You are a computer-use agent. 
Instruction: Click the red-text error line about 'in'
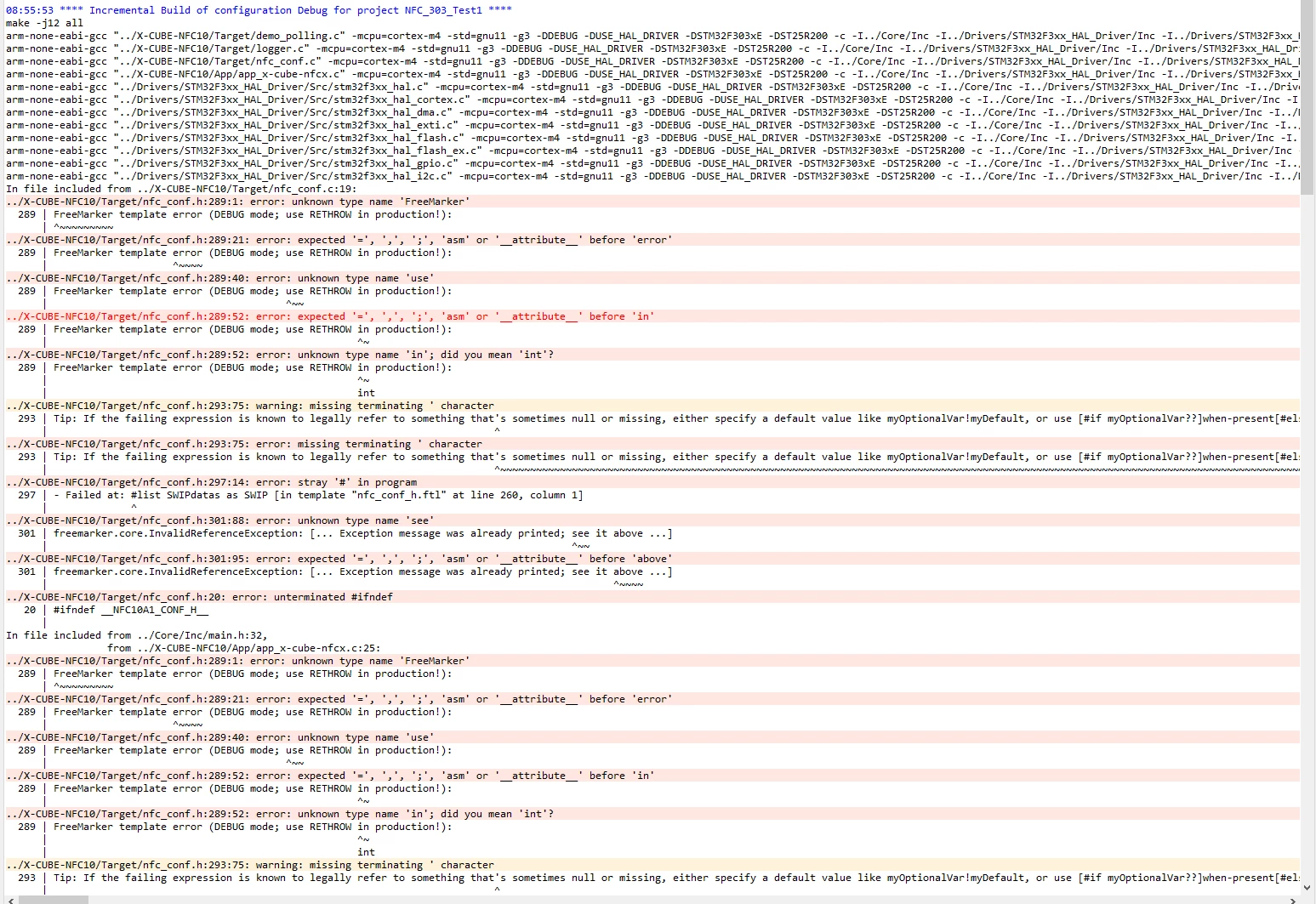click(x=652, y=316)
